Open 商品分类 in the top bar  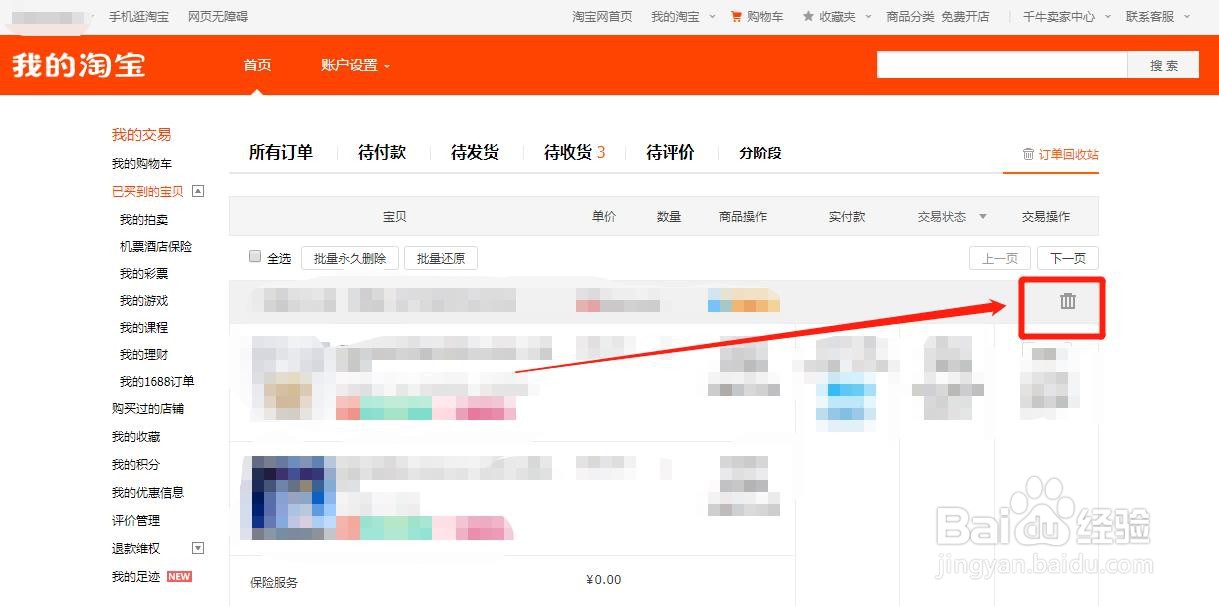(910, 17)
